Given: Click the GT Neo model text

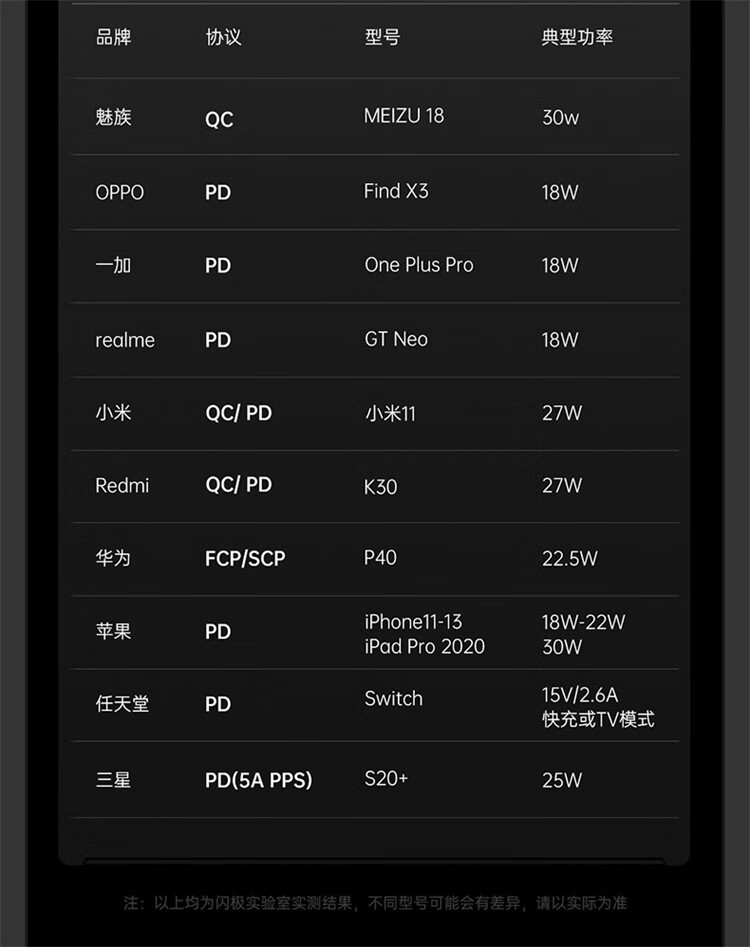Looking at the screenshot, I should tap(396, 339).
